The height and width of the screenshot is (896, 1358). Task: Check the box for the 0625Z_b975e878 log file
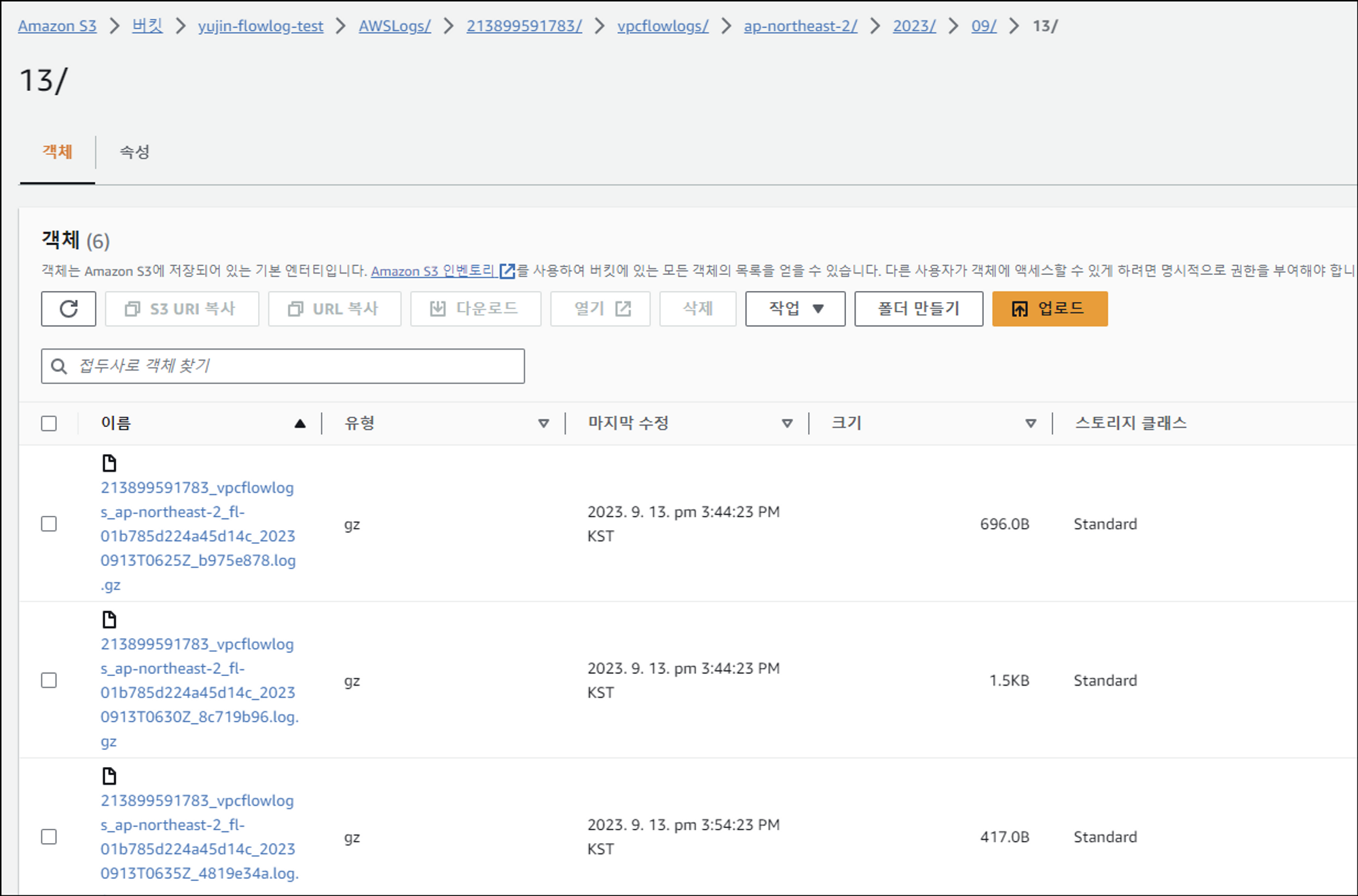pos(49,524)
